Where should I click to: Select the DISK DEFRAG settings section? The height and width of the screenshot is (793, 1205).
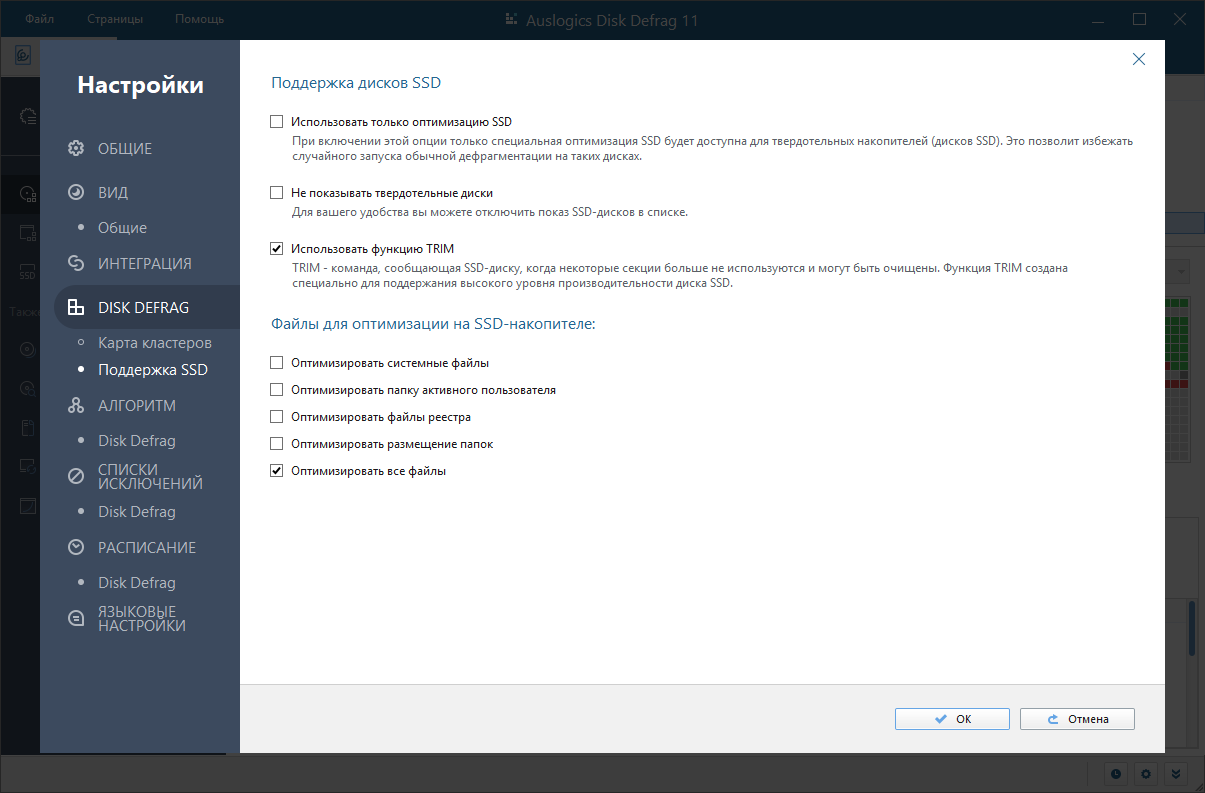[143, 308]
